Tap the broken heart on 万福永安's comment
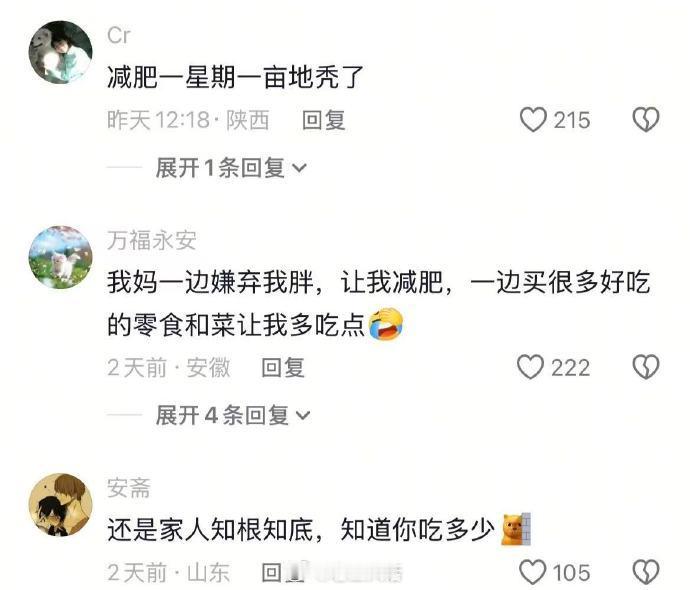This screenshot has width=690, height=590. tap(646, 367)
